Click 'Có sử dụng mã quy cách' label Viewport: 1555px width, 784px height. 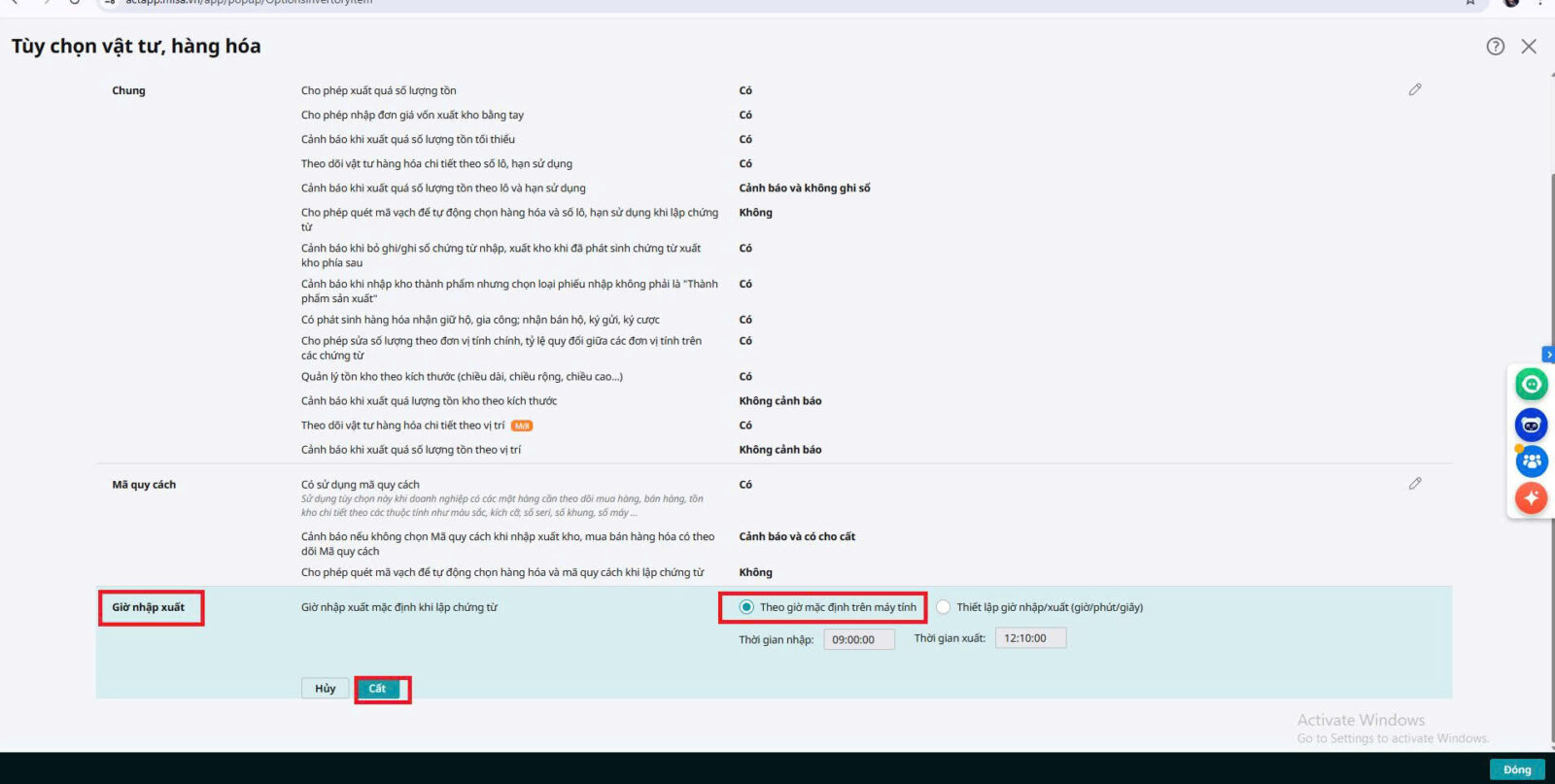point(361,485)
